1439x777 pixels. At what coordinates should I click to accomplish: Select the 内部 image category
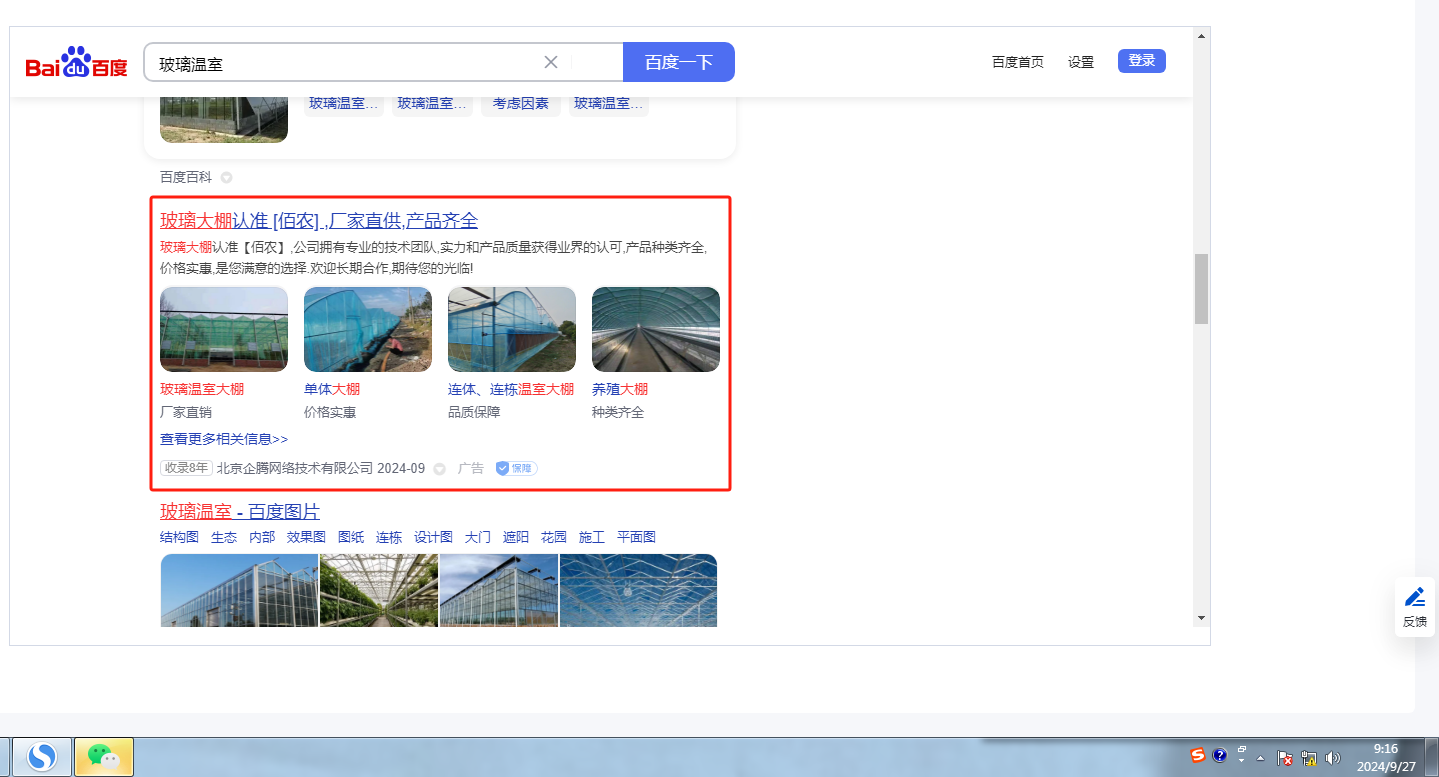click(262, 537)
